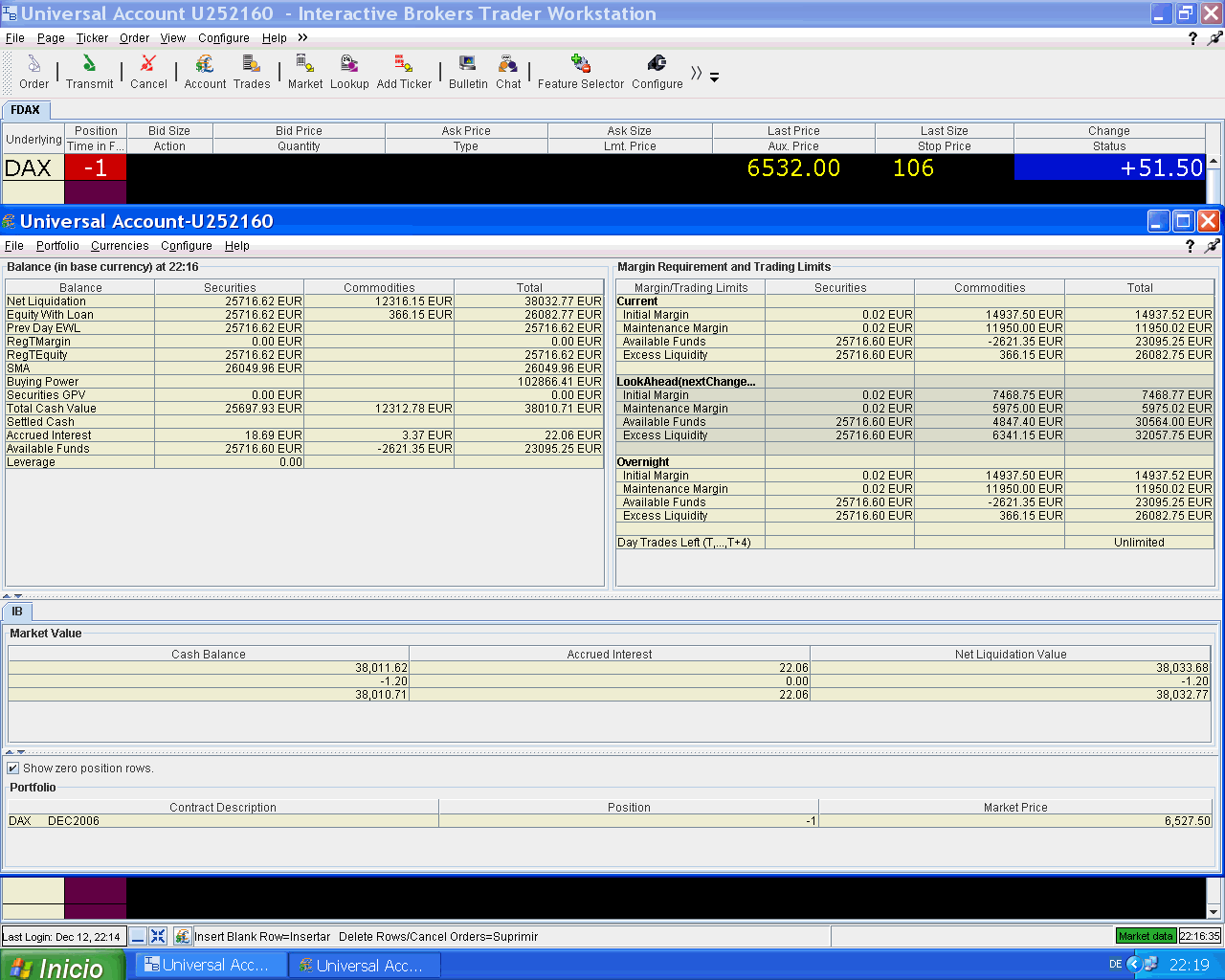
Task: Click the Market toolbar icon
Action: [305, 72]
